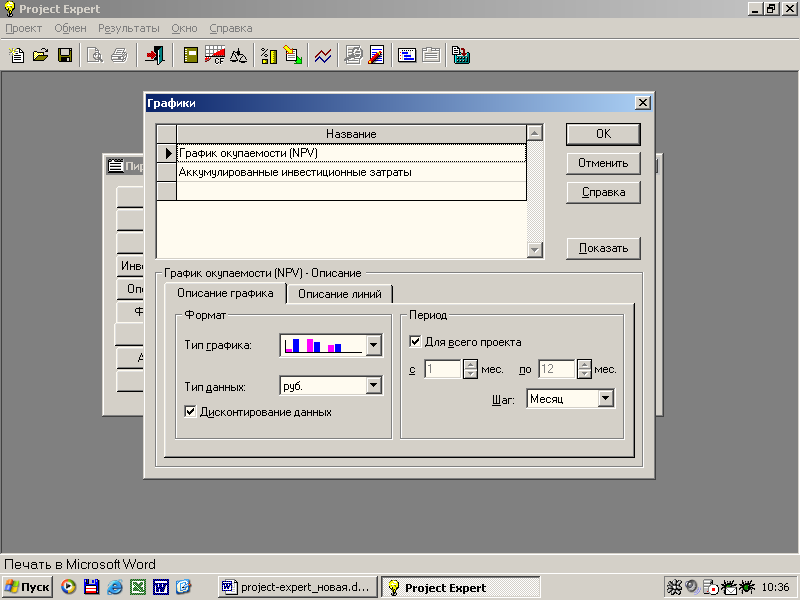This screenshot has height=600, width=800.
Task: Click row selector arrow beside График окупаемости
Action: (167, 153)
